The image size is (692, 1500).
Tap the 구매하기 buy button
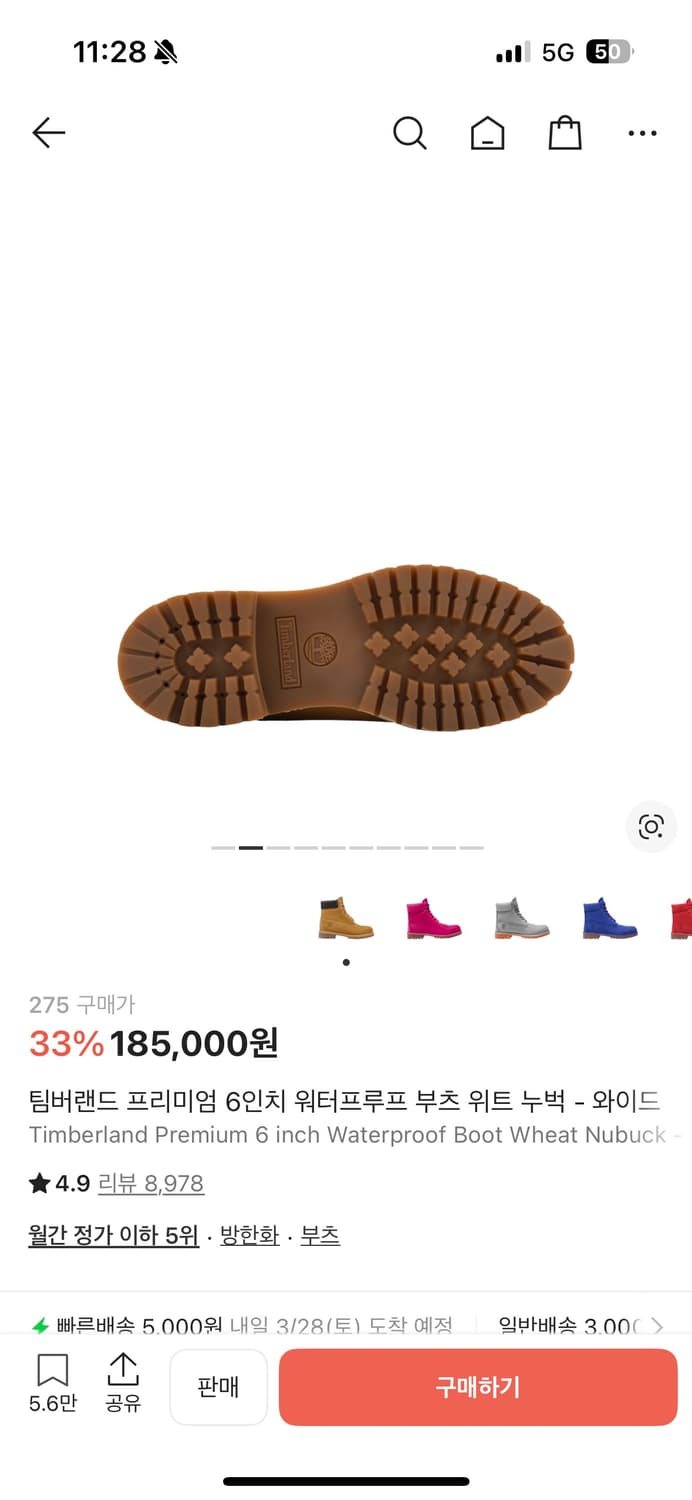478,1387
